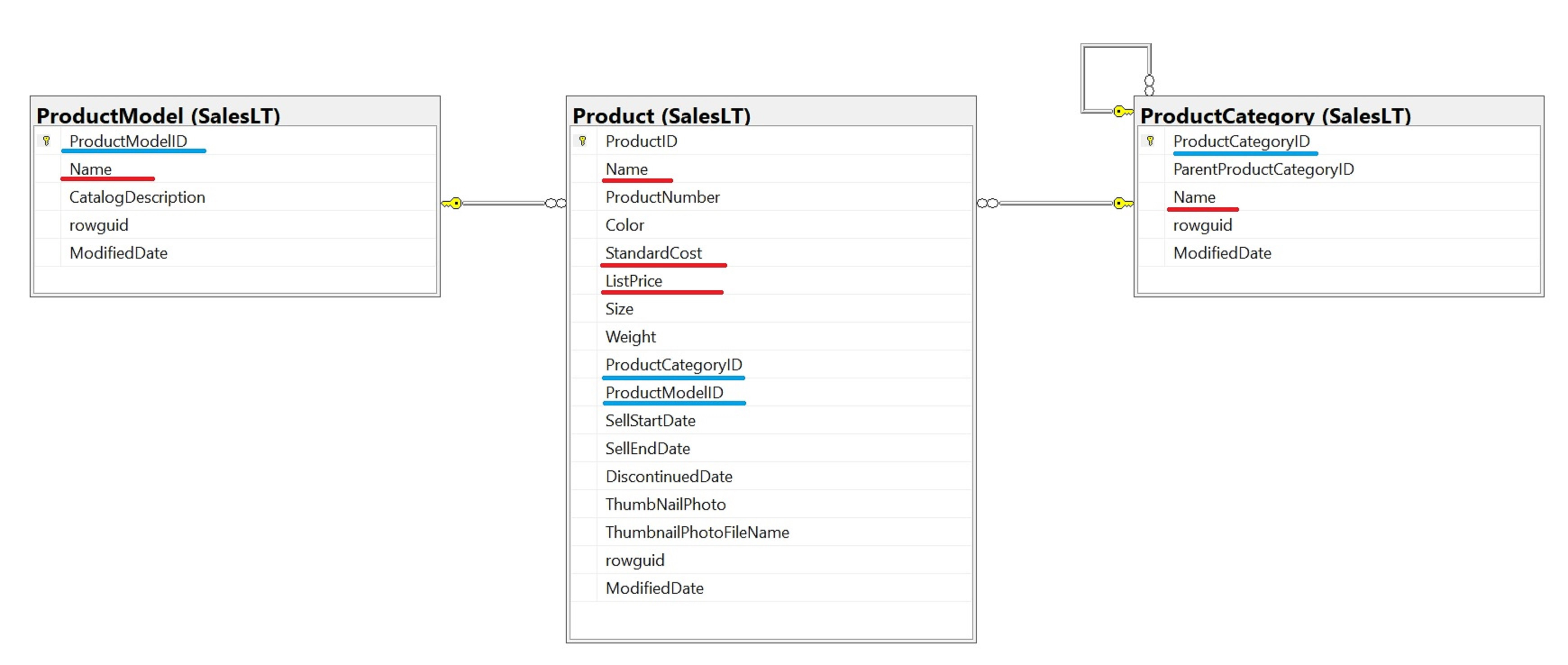
Task: Click the self-referencing relationship loop line
Action: point(1083,78)
